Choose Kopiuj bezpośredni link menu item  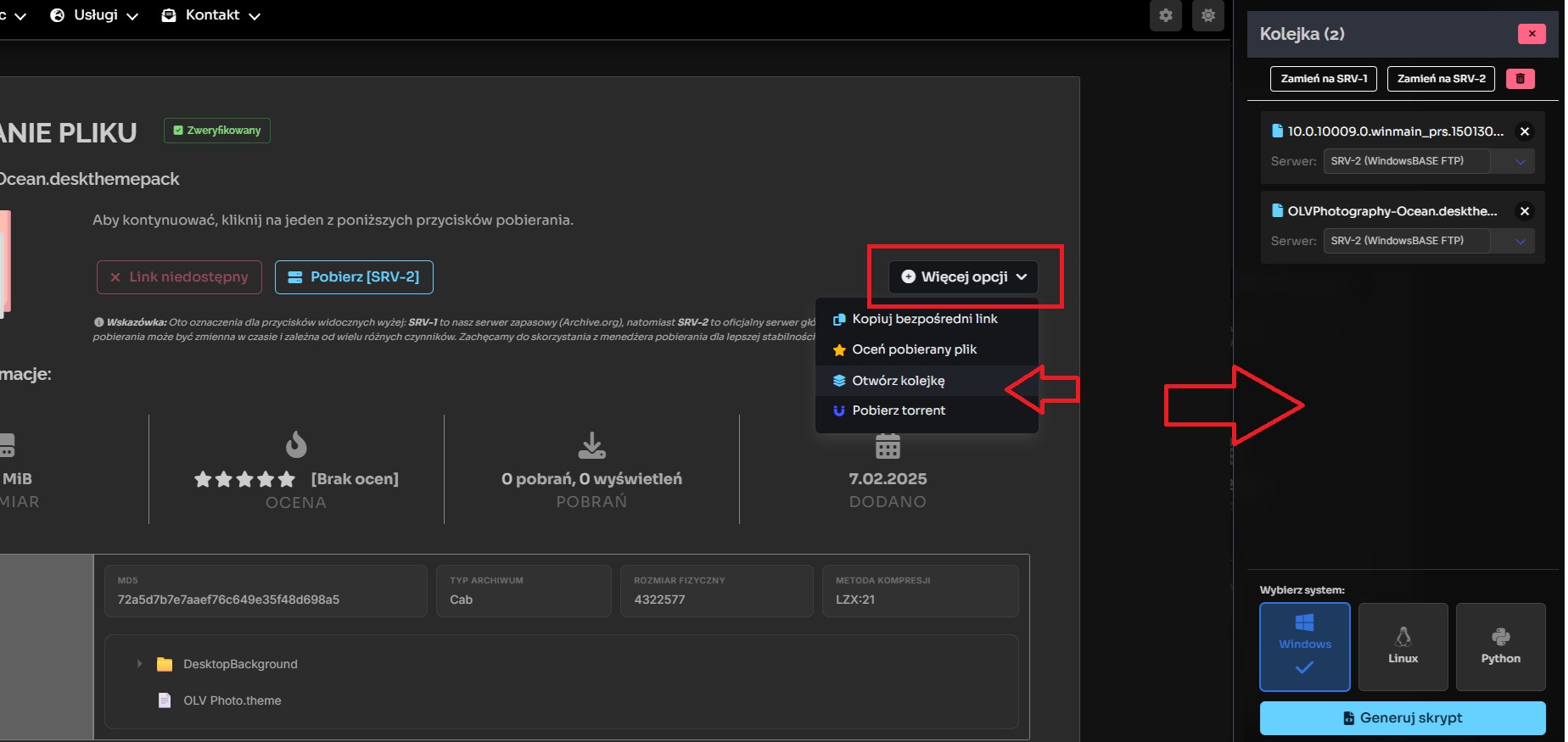(924, 319)
